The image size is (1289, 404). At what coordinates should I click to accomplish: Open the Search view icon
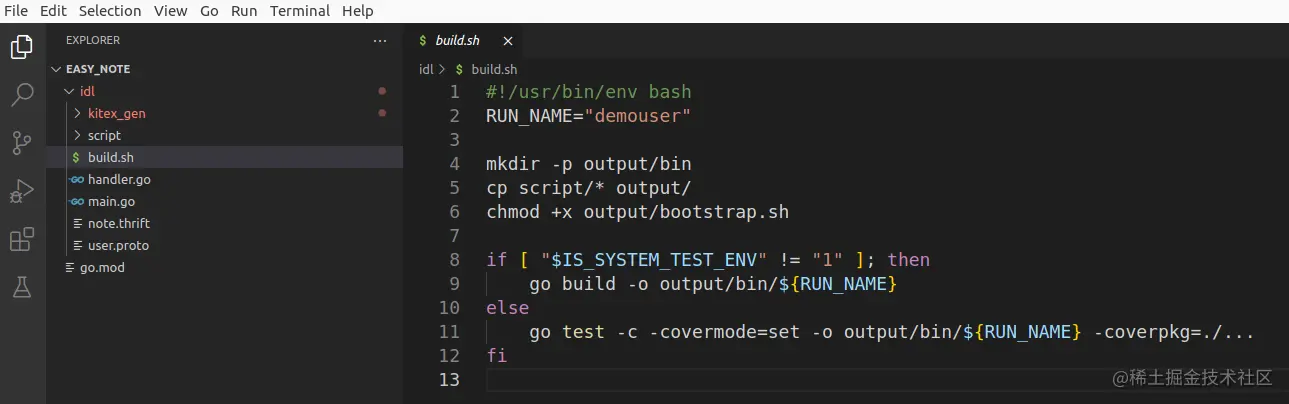coord(22,95)
